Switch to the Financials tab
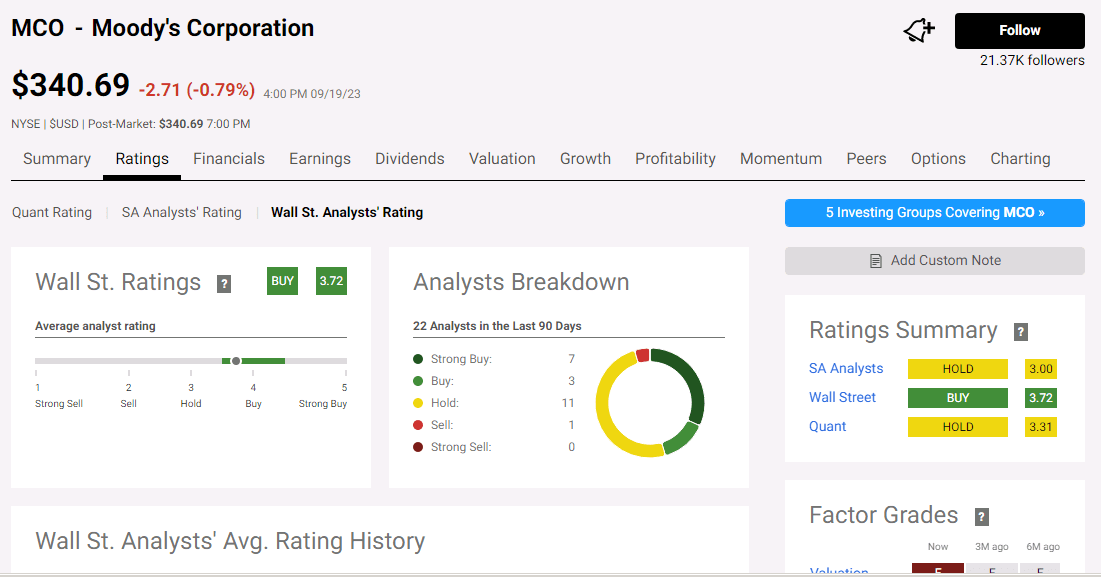This screenshot has width=1101, height=577. (x=229, y=159)
